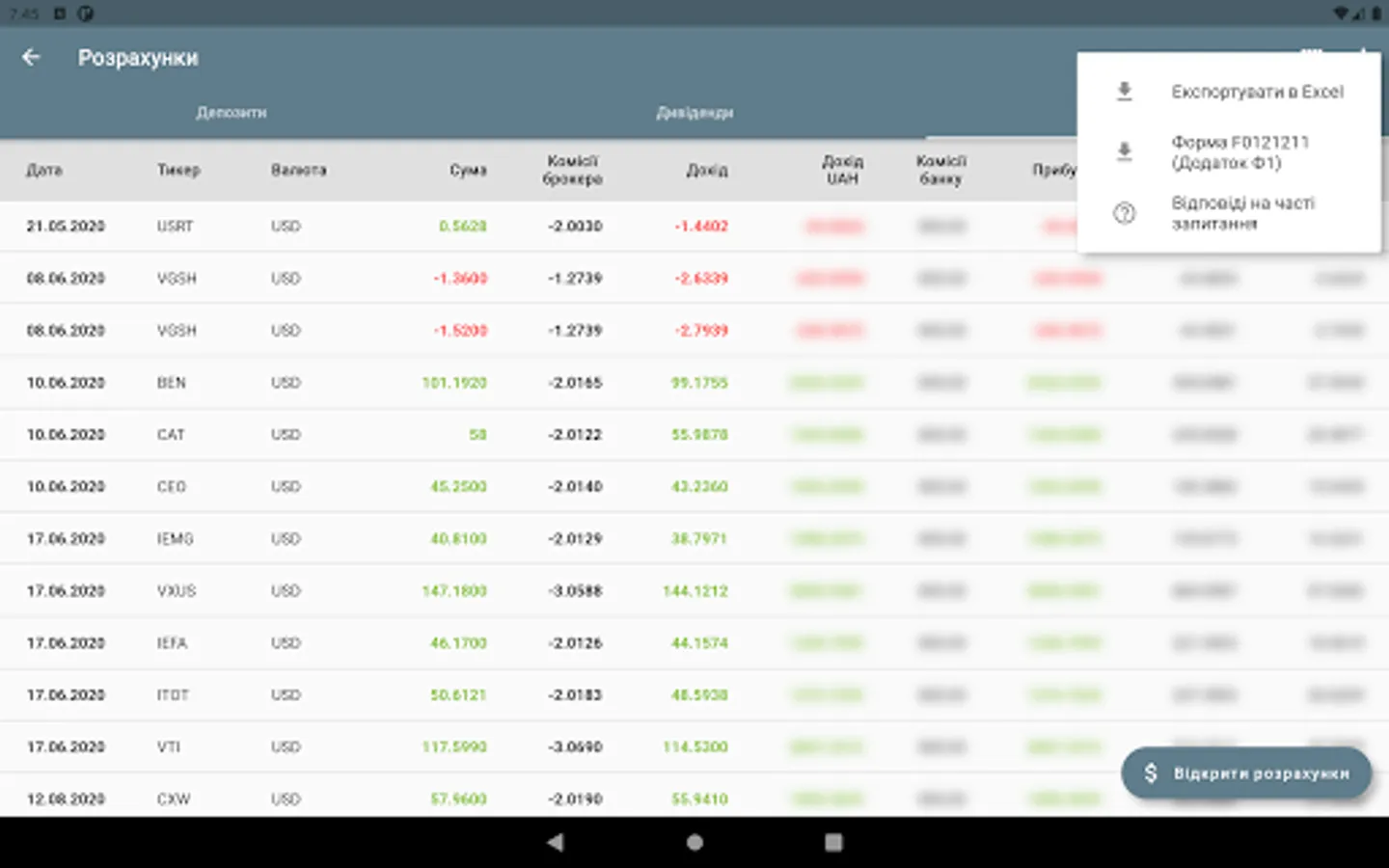Image resolution: width=1389 pixels, height=868 pixels.
Task: Choose Форма F0121211 (Додаток Ф1) entry
Action: tap(1229, 152)
